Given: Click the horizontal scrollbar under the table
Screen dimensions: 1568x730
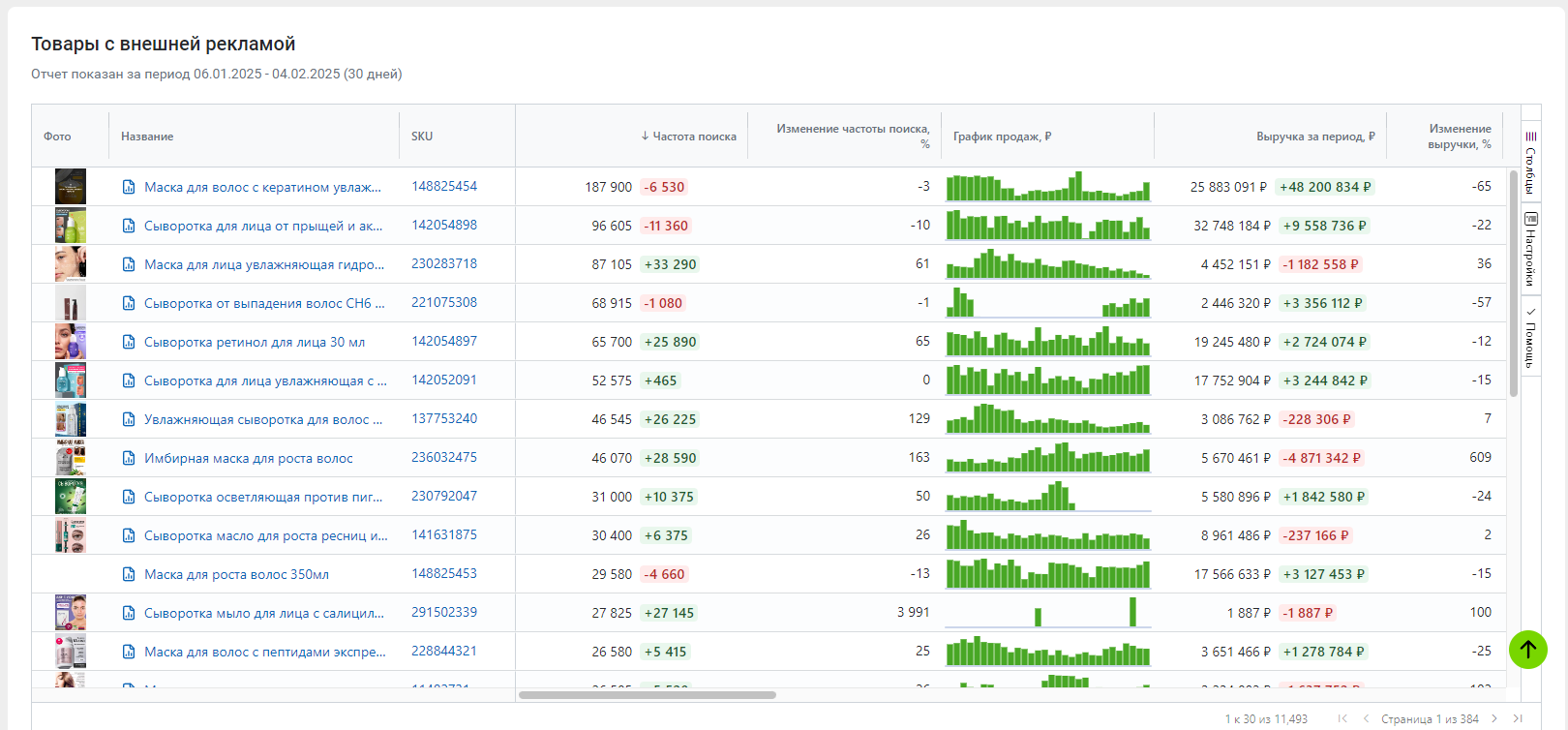Looking at the screenshot, I should [647, 695].
